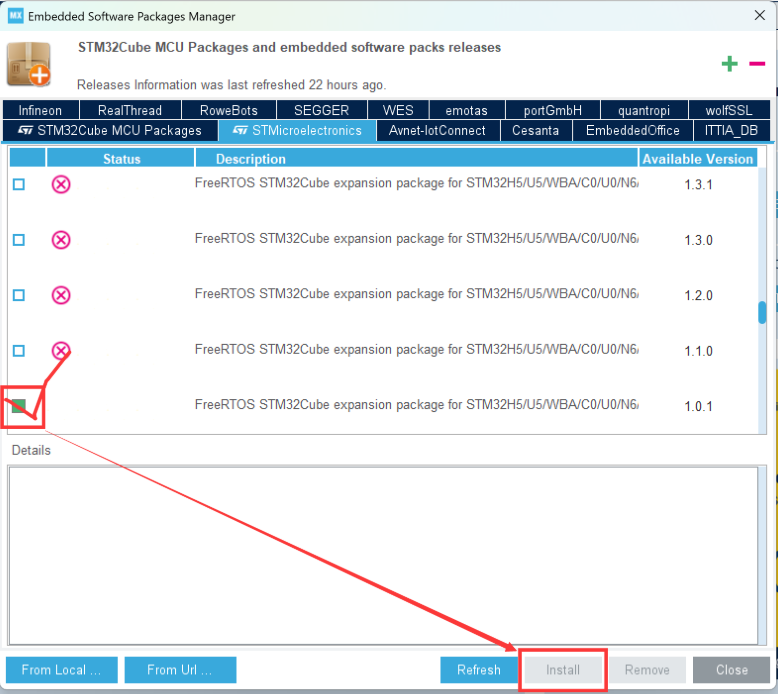Click the pink minus collapse-all icon

point(757,63)
